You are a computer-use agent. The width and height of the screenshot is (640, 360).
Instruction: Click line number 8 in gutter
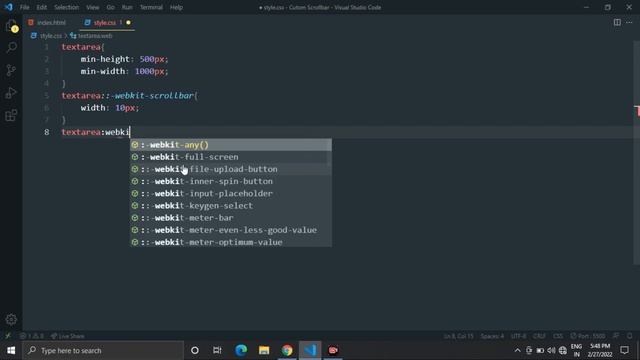(47, 132)
